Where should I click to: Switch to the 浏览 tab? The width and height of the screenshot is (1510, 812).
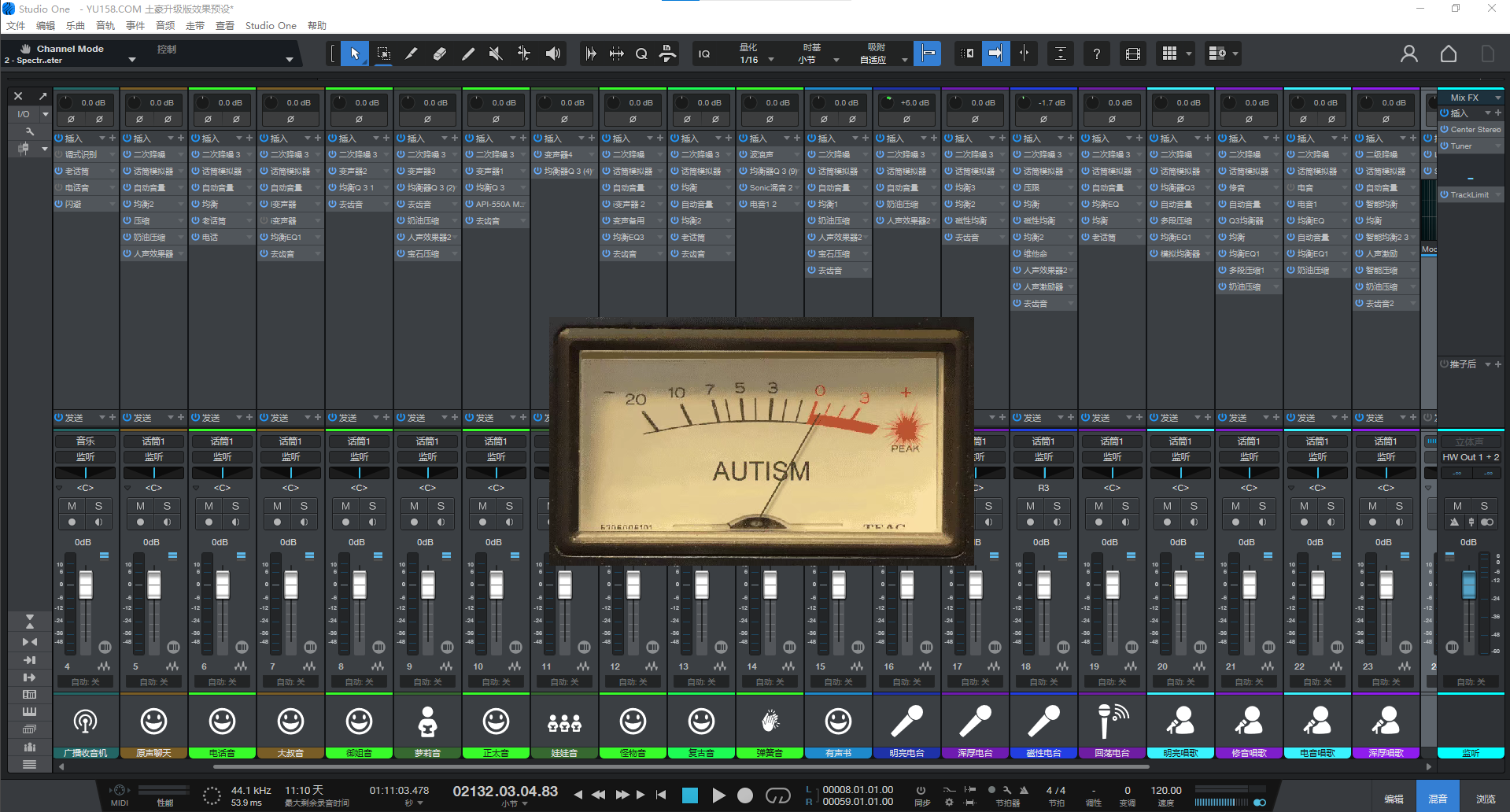[1486, 795]
